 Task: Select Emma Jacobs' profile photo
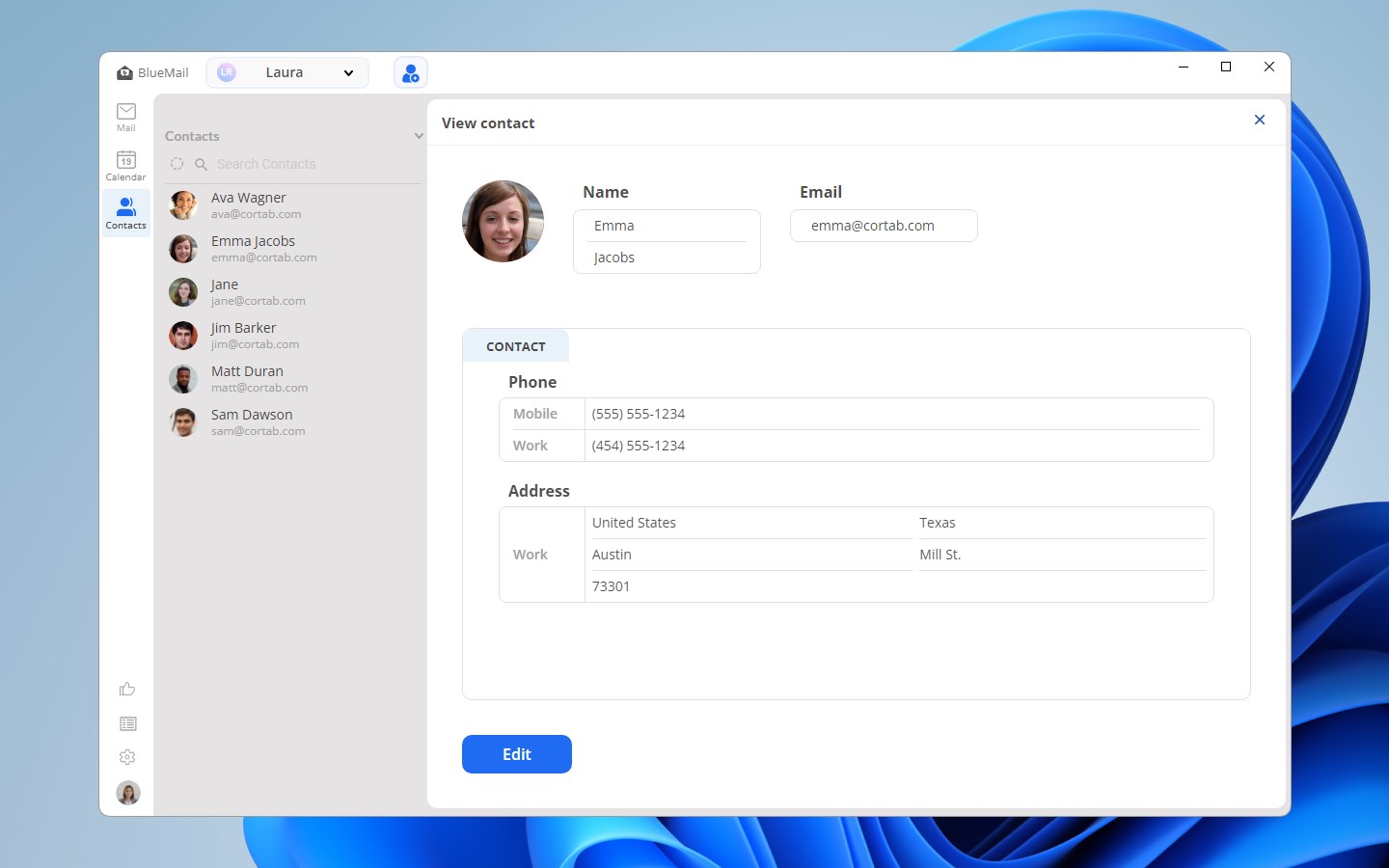pos(503,221)
